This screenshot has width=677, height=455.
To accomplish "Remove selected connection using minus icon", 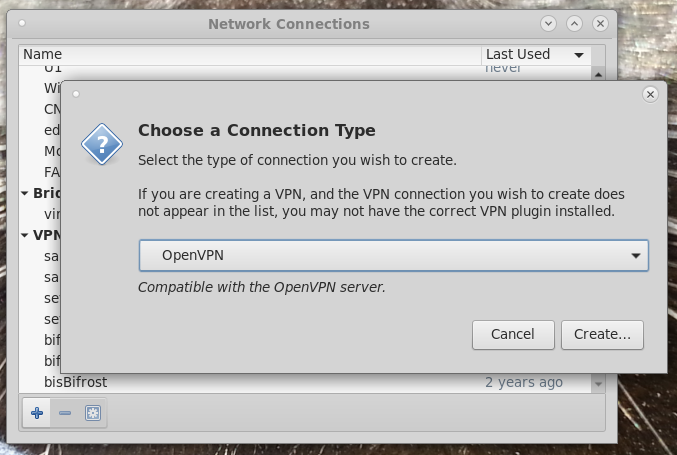I will (x=65, y=413).
